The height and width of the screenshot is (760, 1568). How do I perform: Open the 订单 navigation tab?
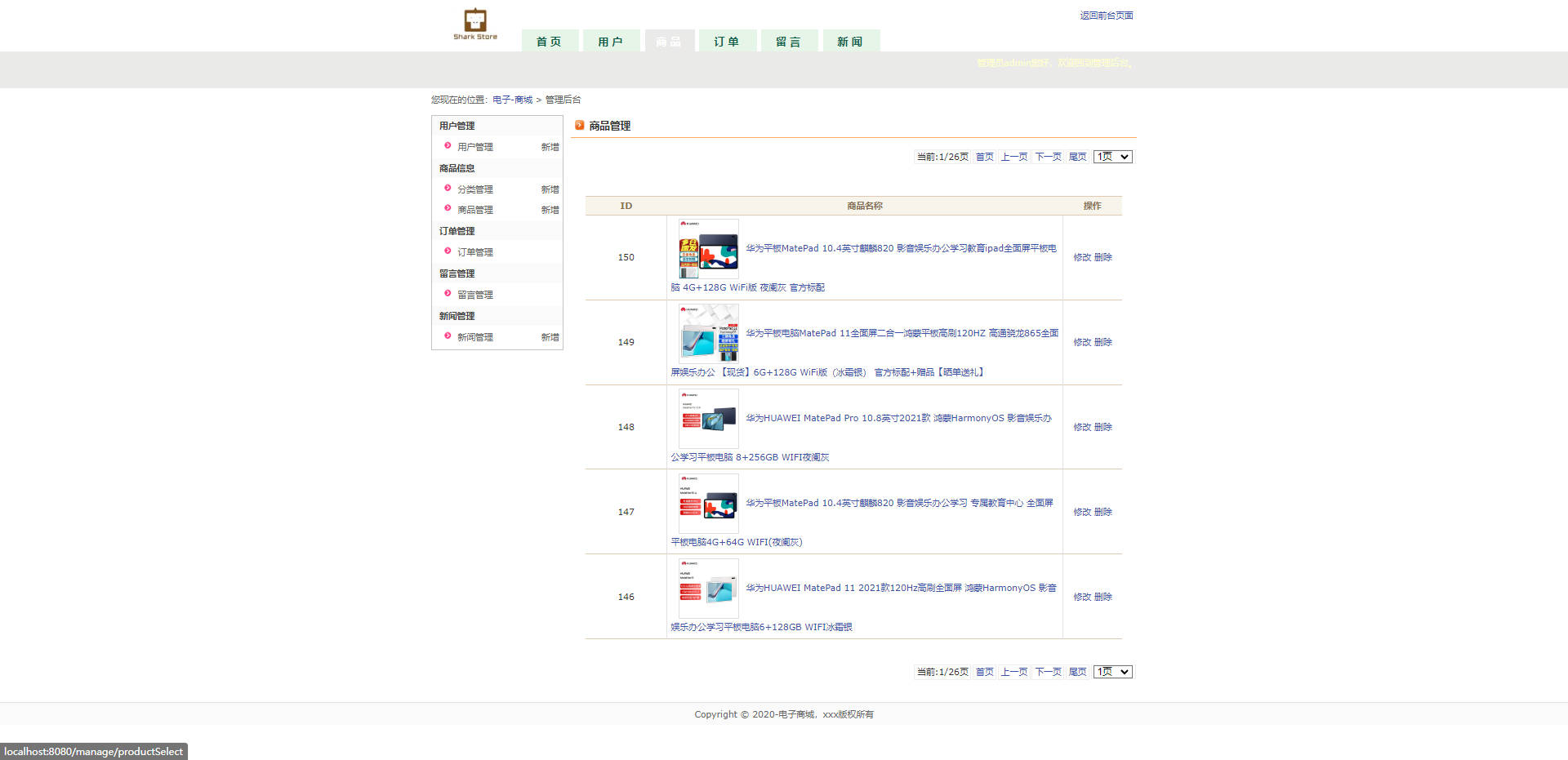727,41
